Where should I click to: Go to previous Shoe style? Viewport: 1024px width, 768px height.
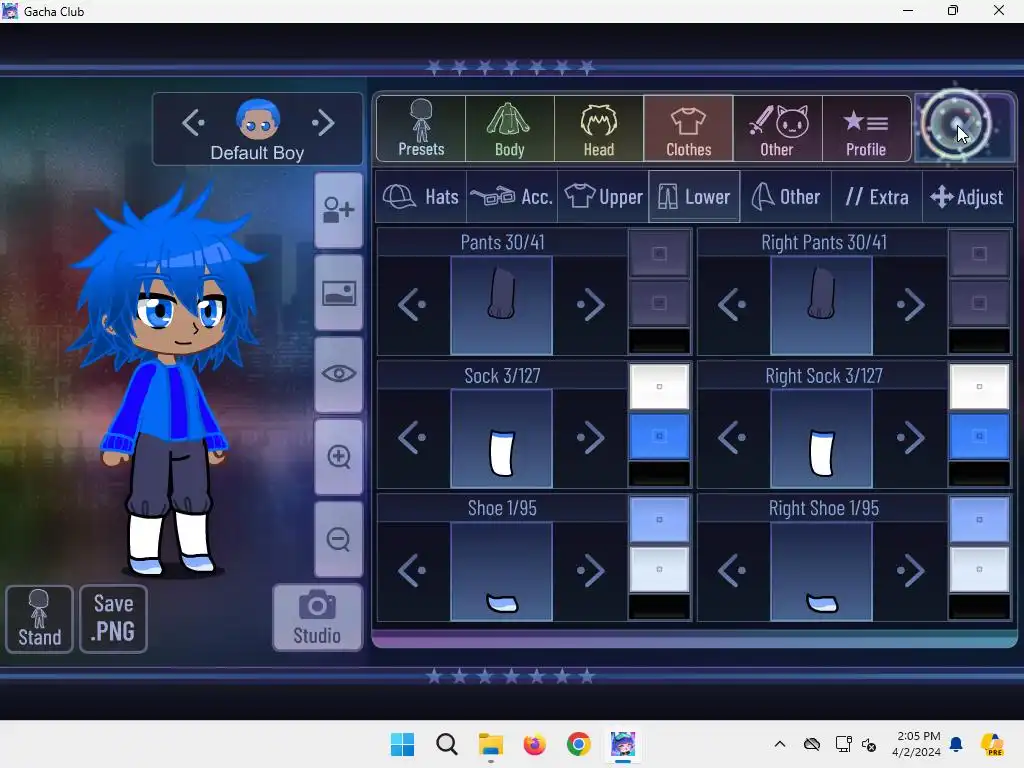pyautogui.click(x=412, y=571)
